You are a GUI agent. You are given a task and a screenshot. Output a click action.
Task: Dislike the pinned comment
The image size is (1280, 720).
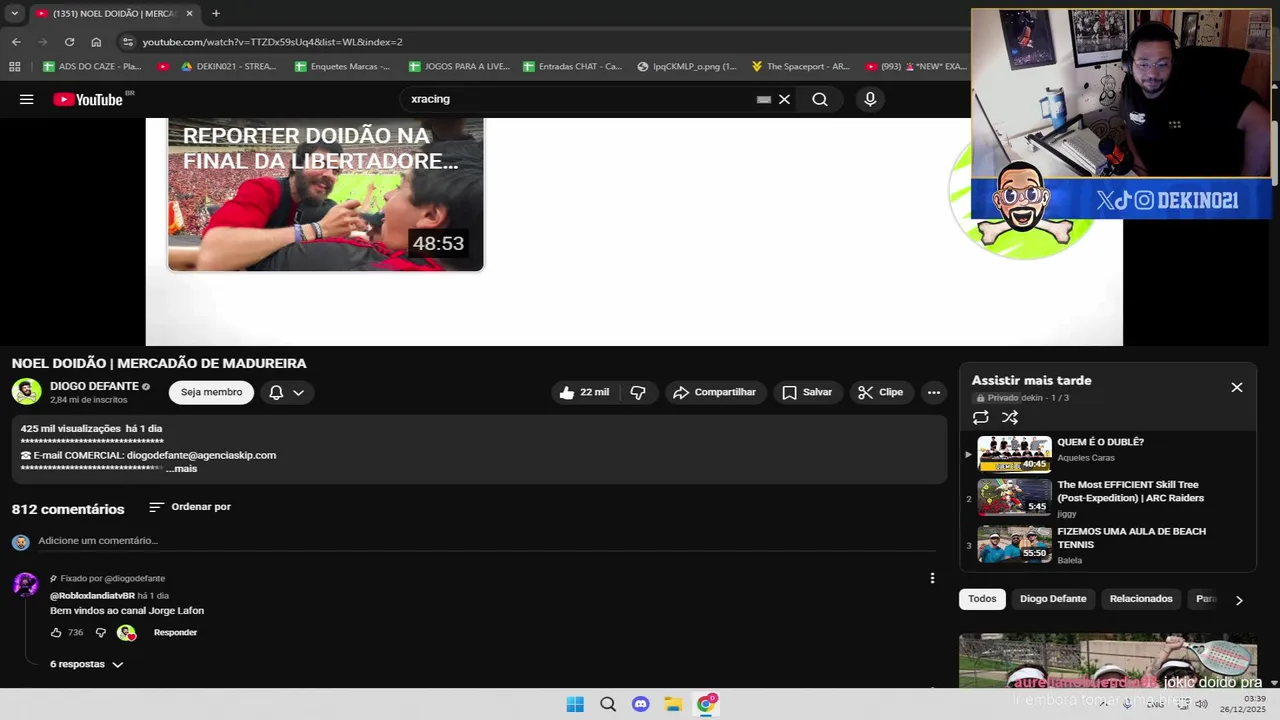(x=100, y=632)
